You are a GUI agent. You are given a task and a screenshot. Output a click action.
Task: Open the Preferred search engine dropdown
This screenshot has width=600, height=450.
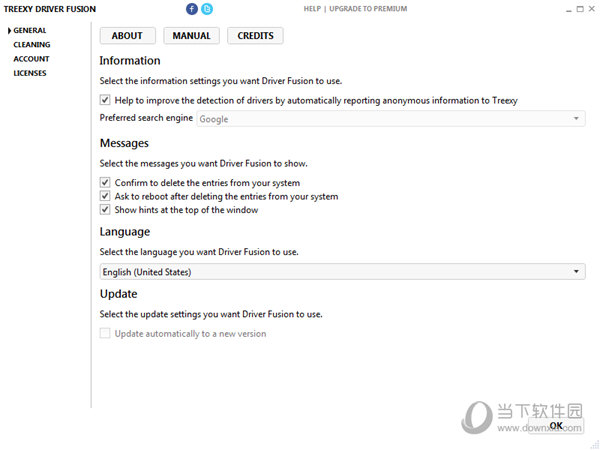(x=391, y=119)
